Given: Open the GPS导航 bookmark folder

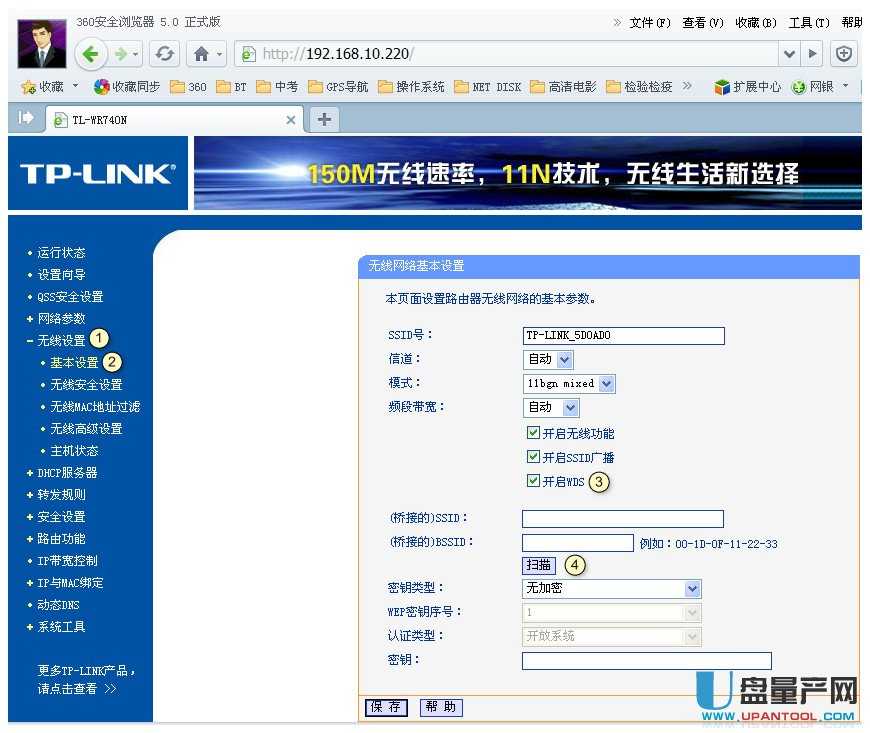Looking at the screenshot, I should (340, 86).
